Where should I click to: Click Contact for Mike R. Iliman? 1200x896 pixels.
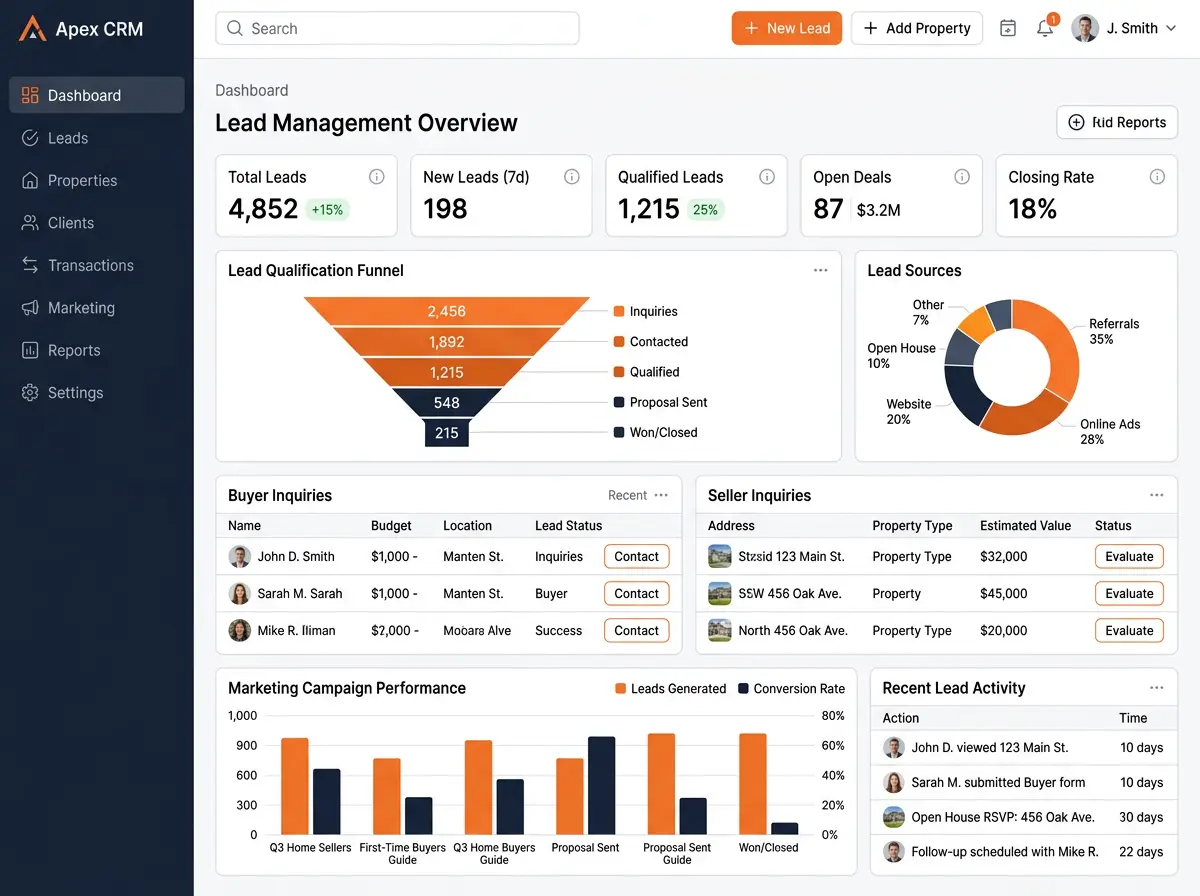(x=637, y=631)
